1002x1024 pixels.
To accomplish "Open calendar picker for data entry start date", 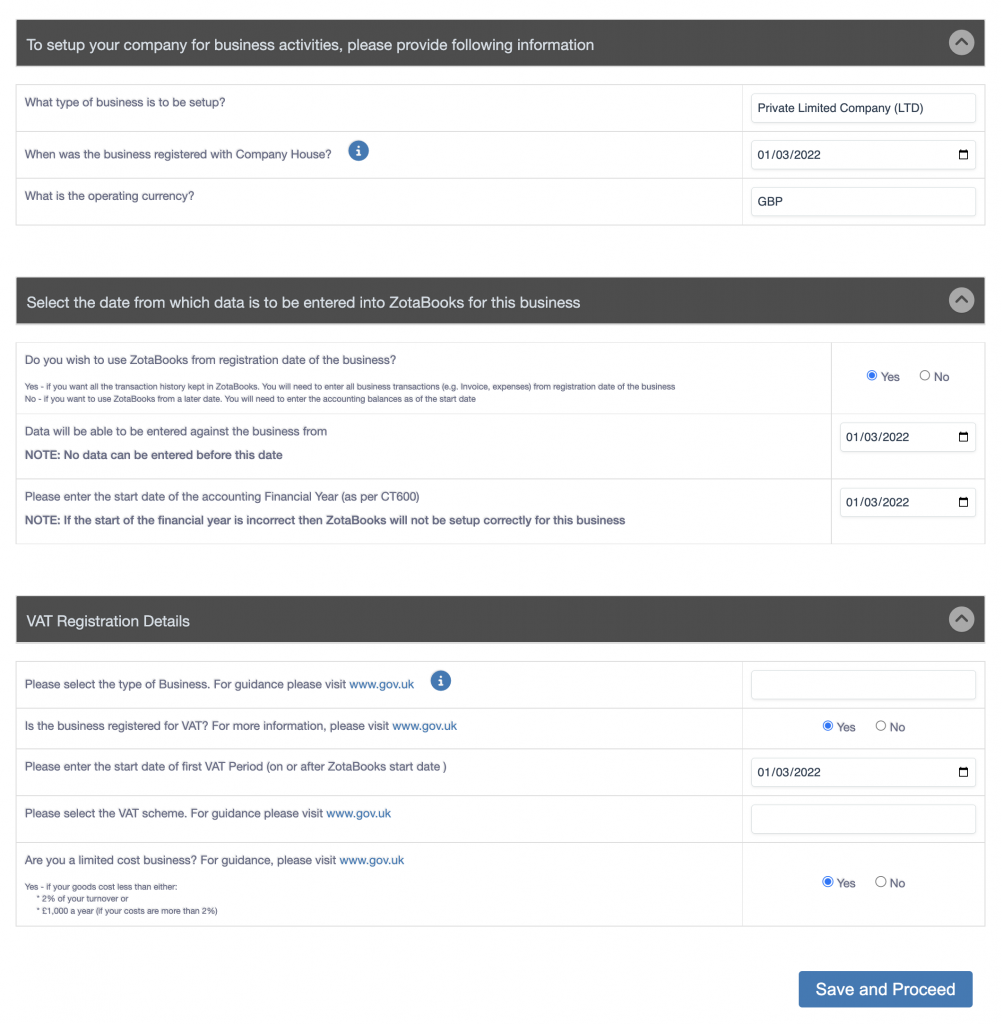I will coord(963,437).
